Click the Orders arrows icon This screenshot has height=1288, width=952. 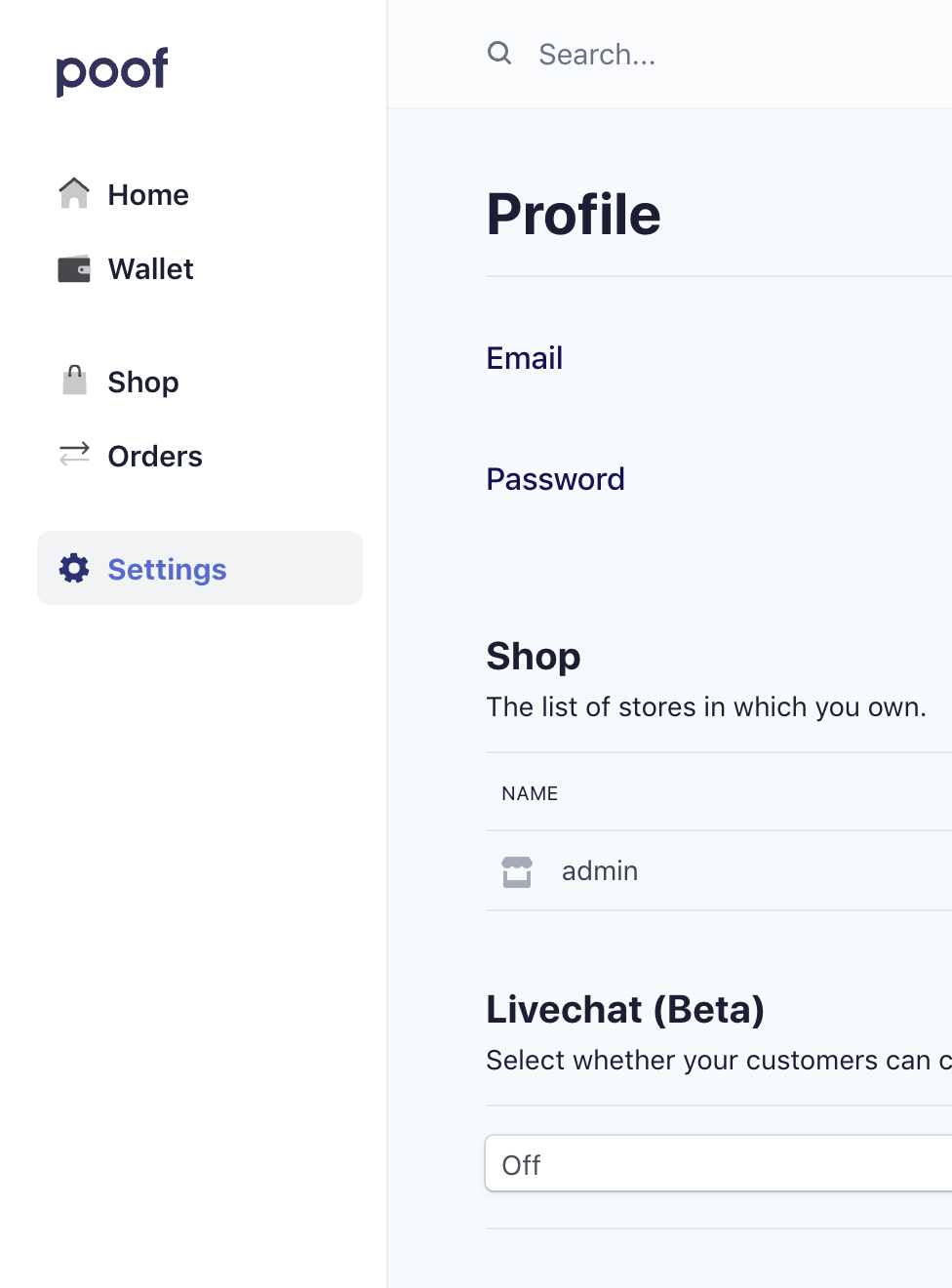click(74, 455)
